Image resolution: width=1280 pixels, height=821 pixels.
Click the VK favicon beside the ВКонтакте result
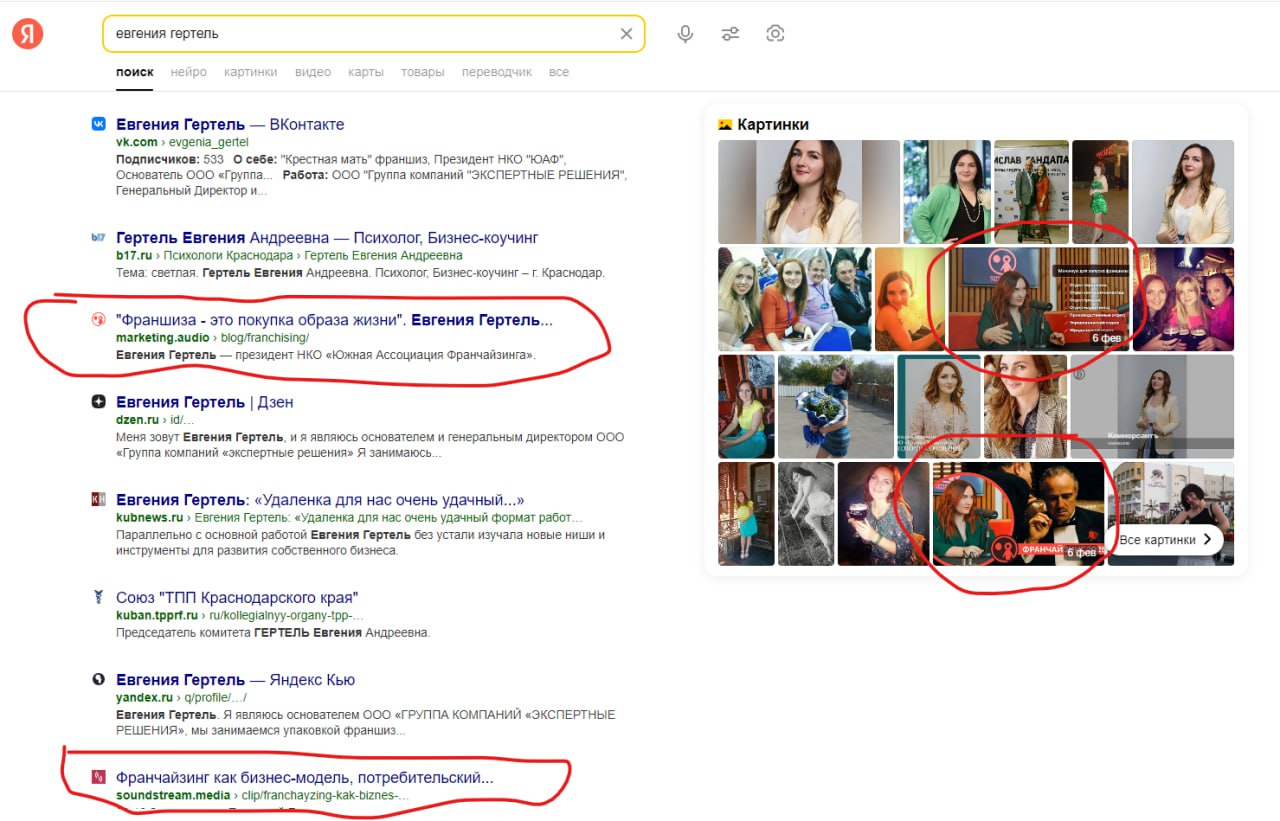tap(98, 124)
